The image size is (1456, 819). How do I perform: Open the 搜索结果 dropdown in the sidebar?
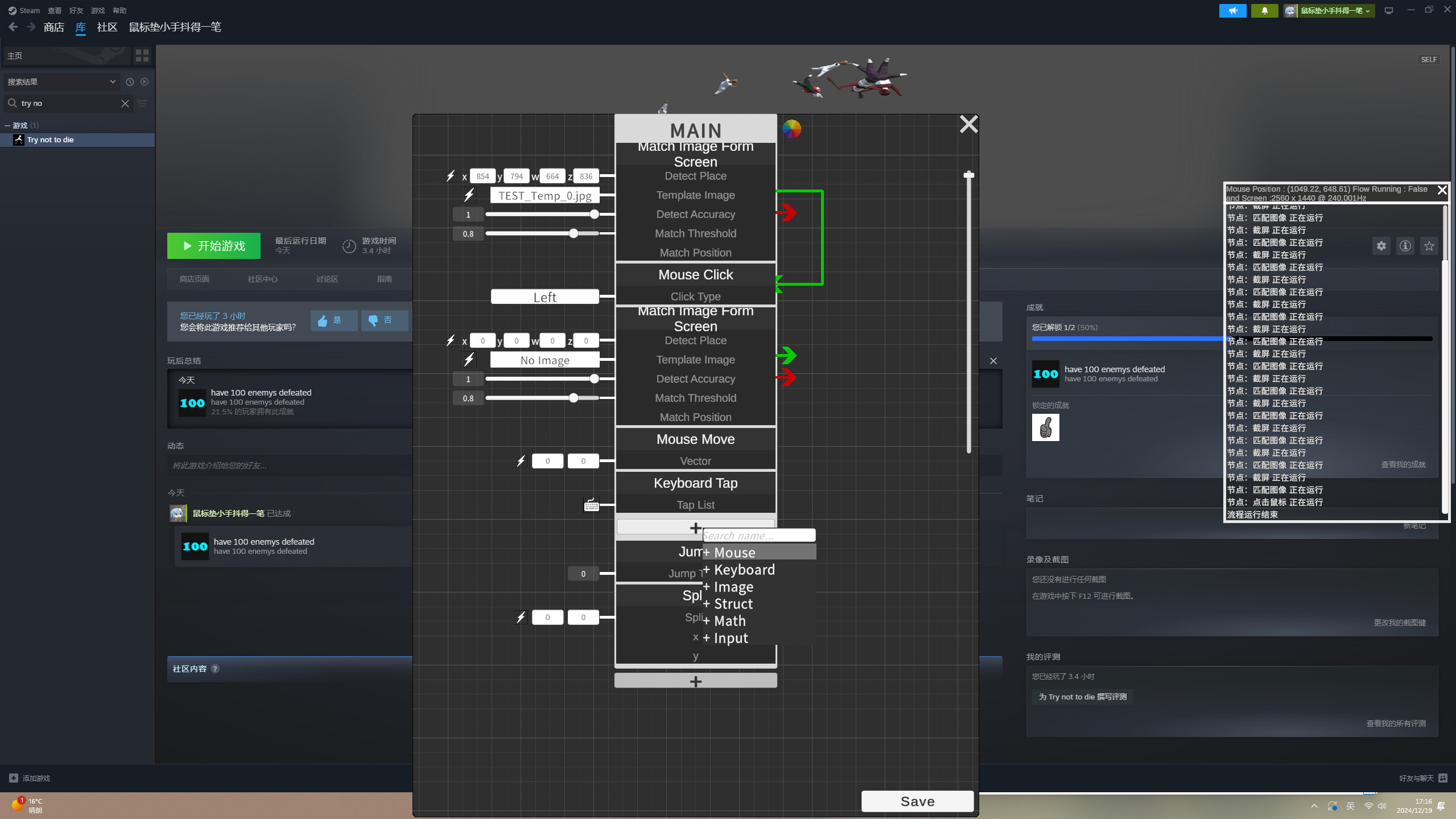tap(112, 81)
